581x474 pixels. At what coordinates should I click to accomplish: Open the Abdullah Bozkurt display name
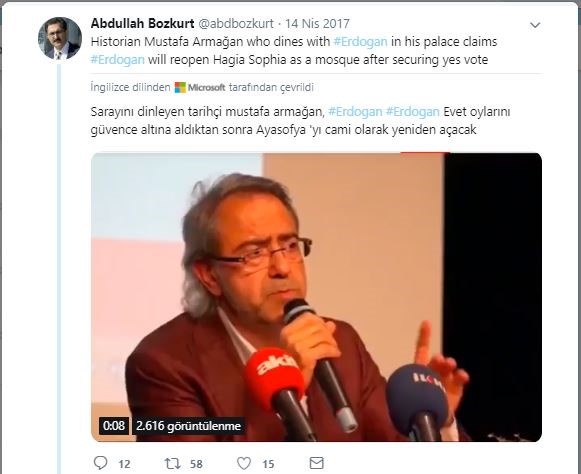[x=142, y=23]
